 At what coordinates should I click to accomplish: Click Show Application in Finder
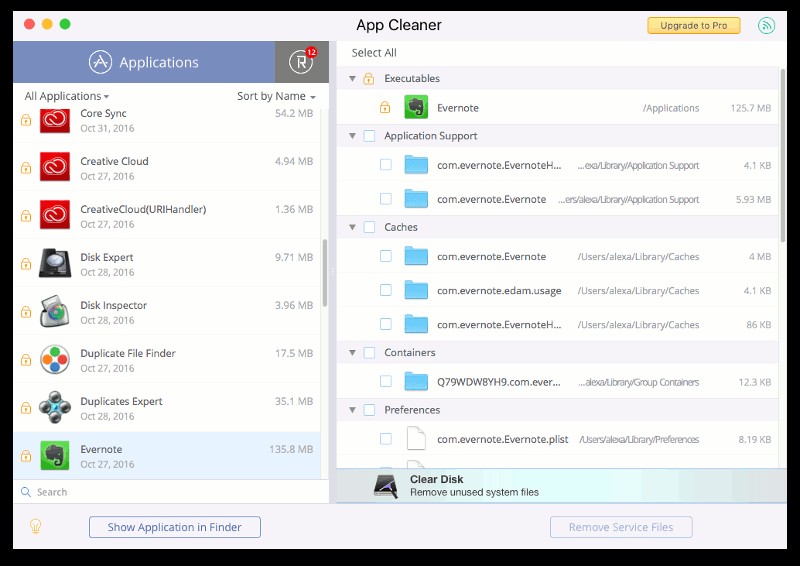tap(174, 527)
